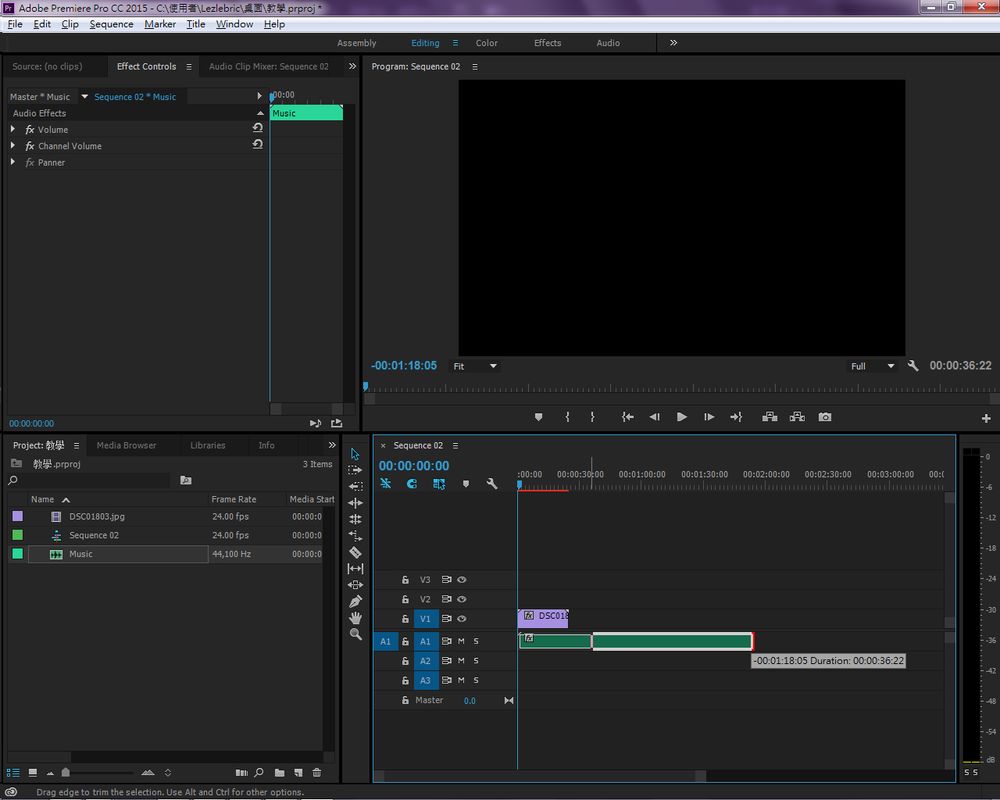Click Mark In button in Program monitor
Image resolution: width=1000 pixels, height=800 pixels.
tap(568, 417)
